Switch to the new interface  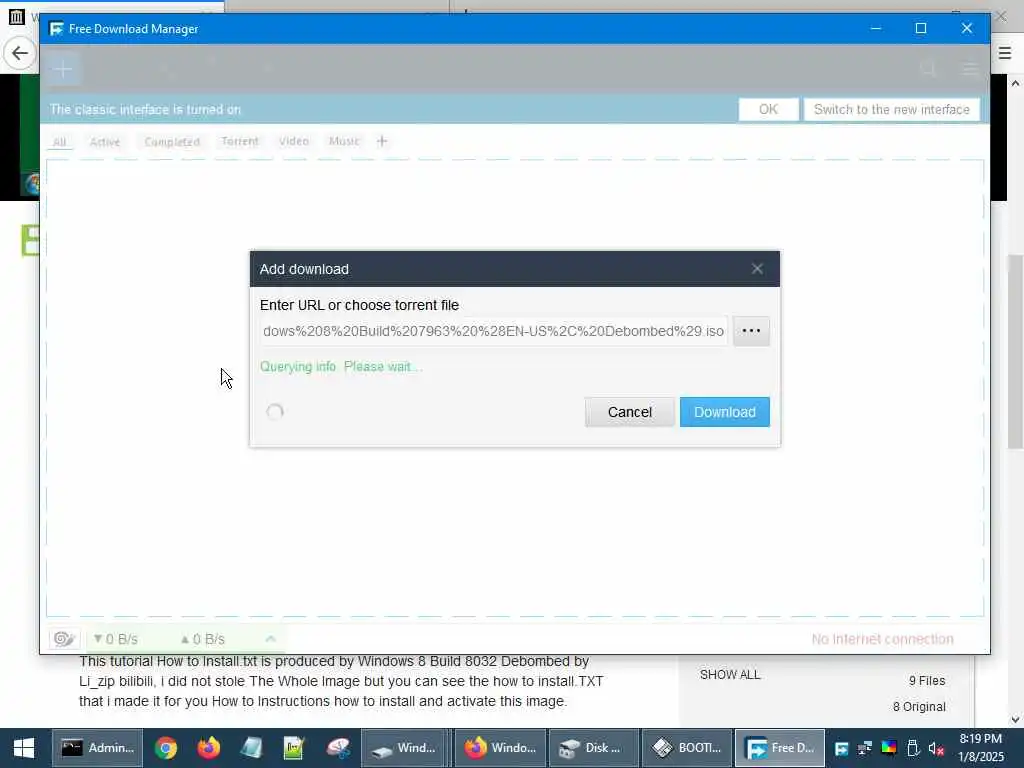891,110
